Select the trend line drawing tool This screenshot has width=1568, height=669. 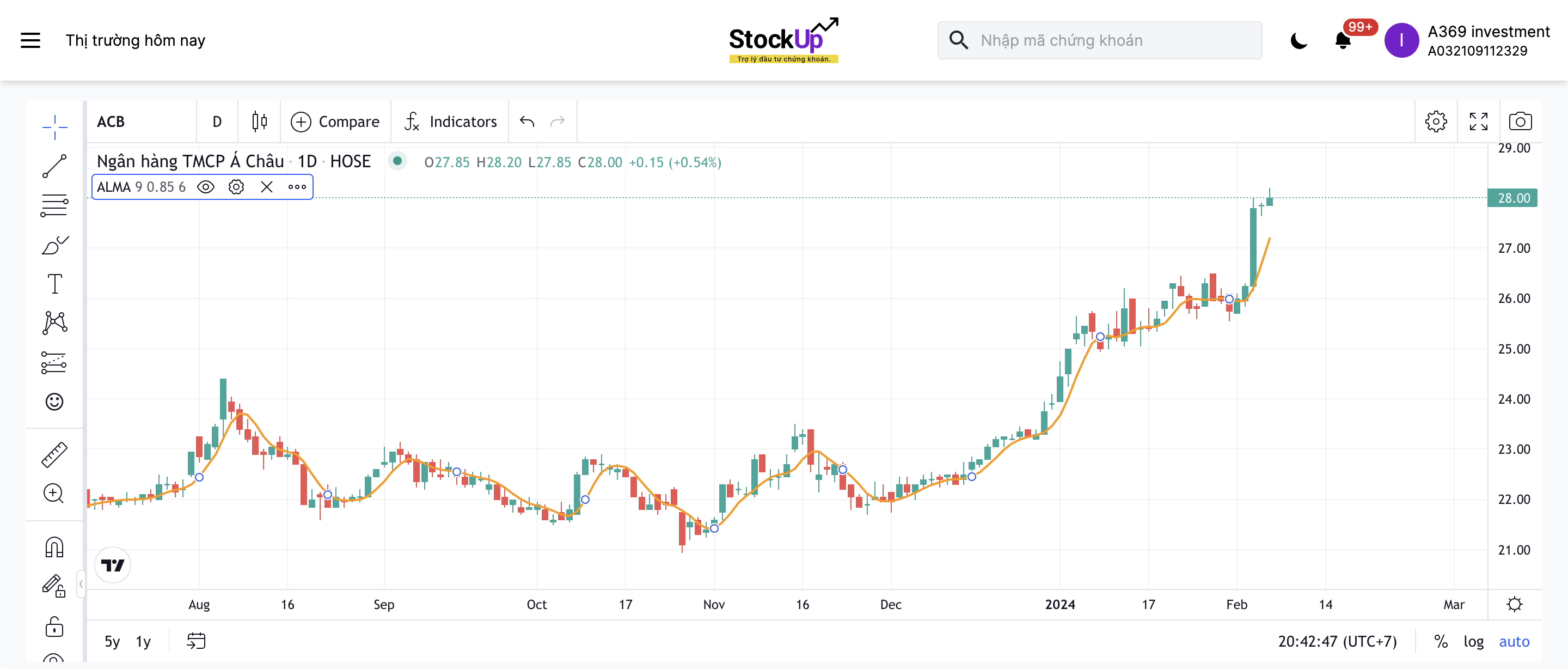pos(54,166)
